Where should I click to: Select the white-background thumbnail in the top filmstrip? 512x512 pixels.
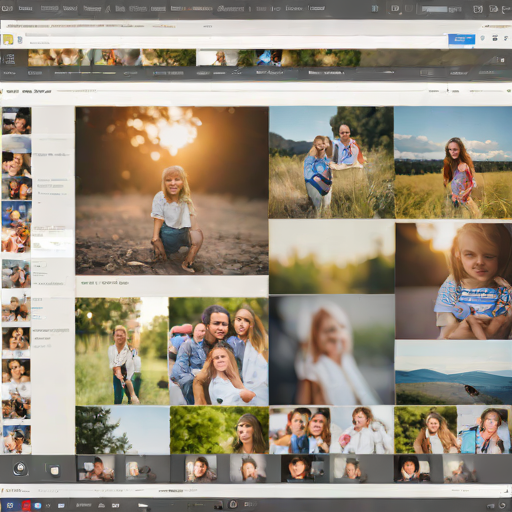[x=217, y=58]
